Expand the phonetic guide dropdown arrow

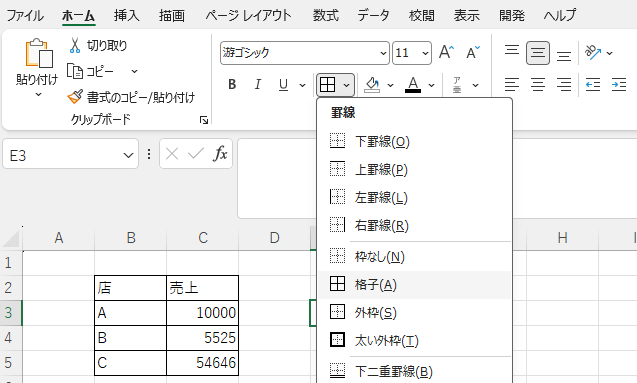point(475,85)
